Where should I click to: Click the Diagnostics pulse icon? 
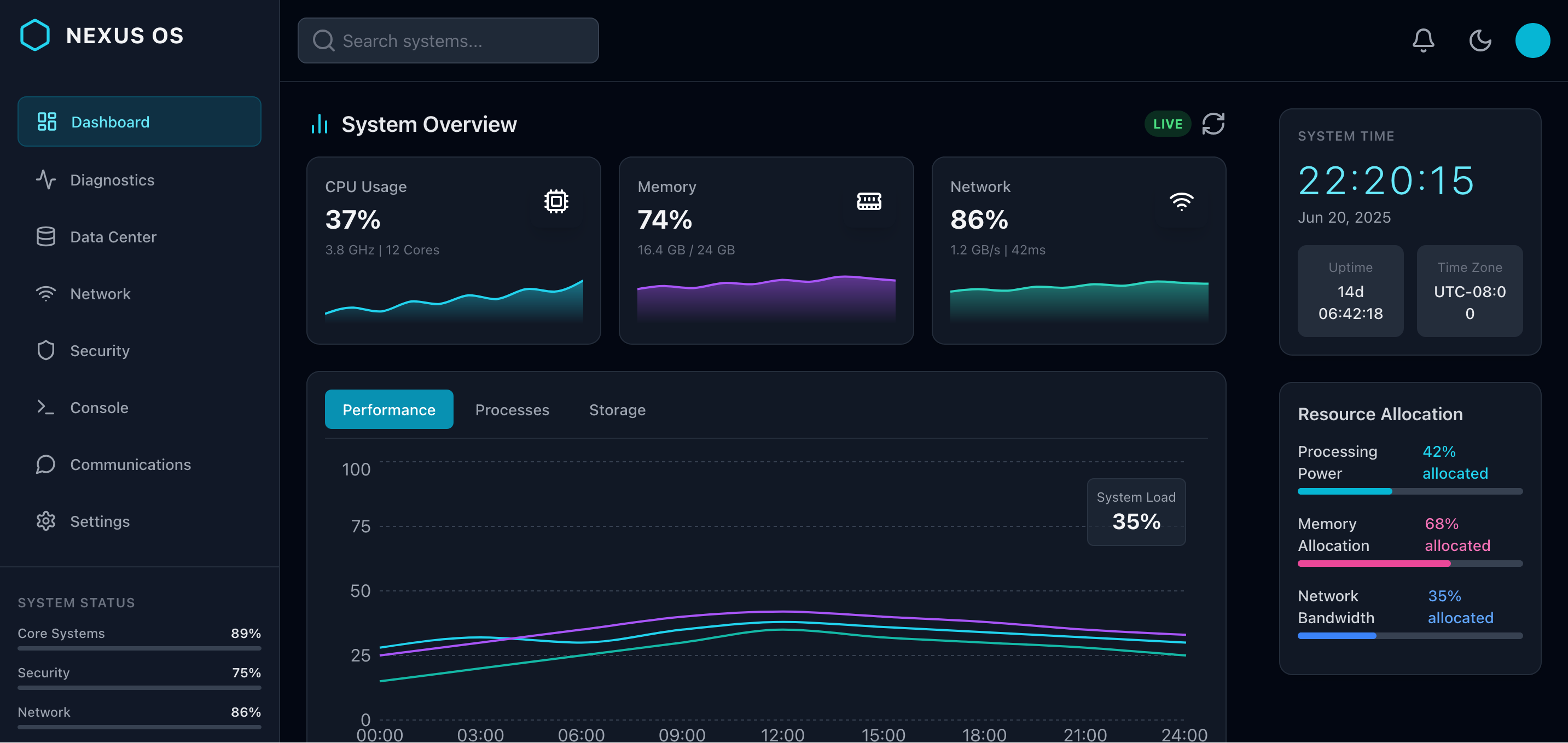(x=45, y=179)
